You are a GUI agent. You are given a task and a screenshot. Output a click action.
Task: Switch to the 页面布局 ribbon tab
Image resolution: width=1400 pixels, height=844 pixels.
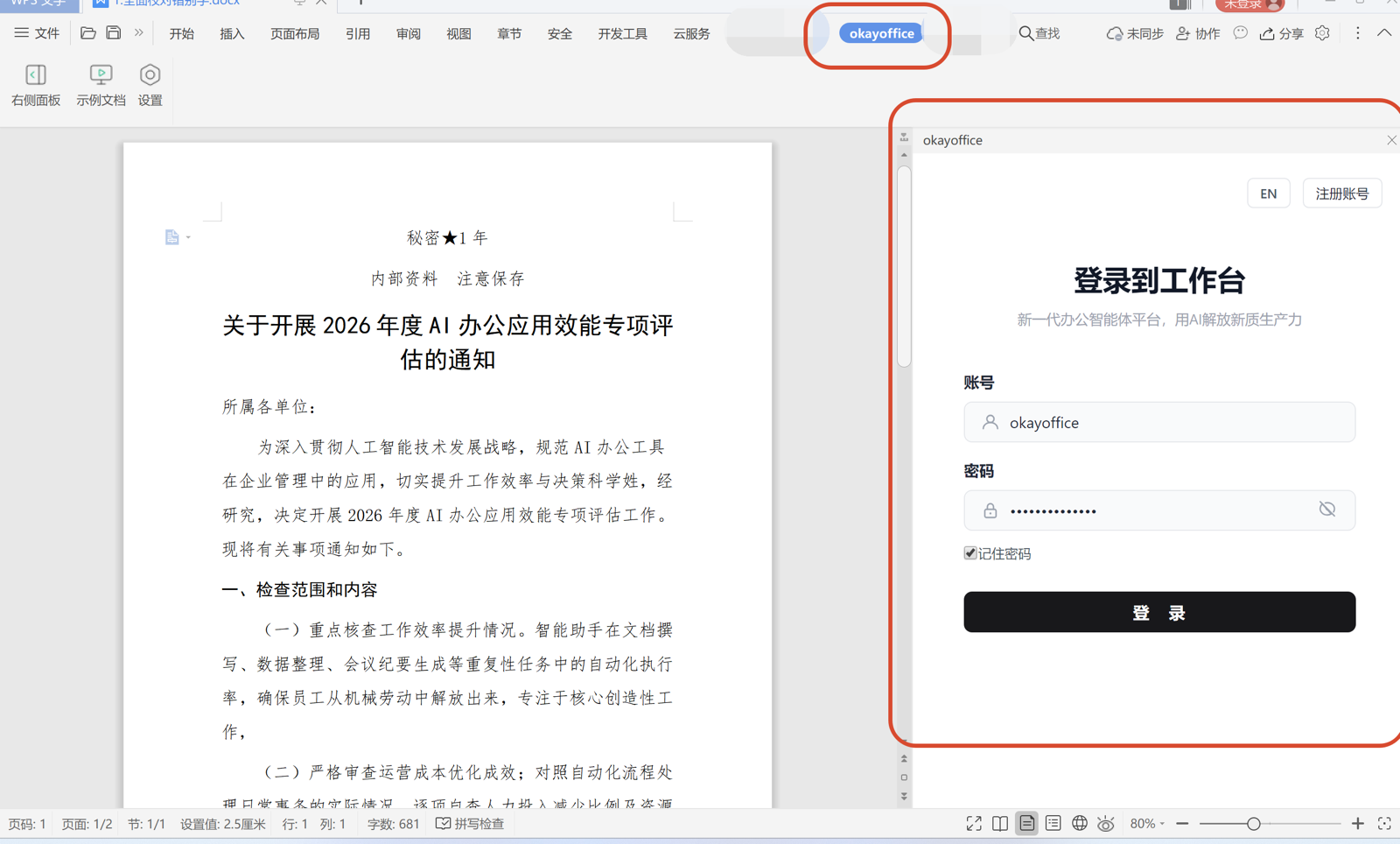coord(295,33)
